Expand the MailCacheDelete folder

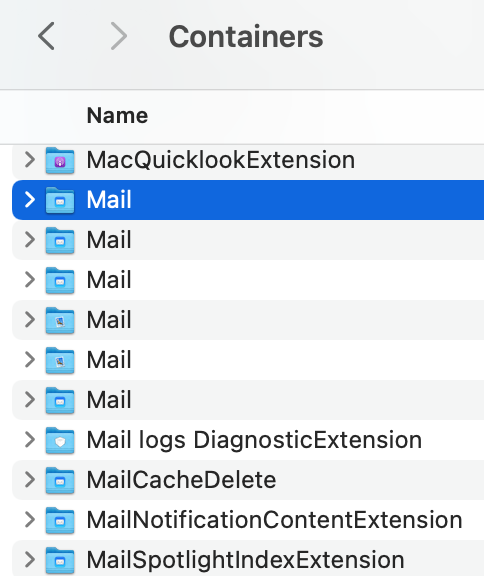(x=30, y=480)
